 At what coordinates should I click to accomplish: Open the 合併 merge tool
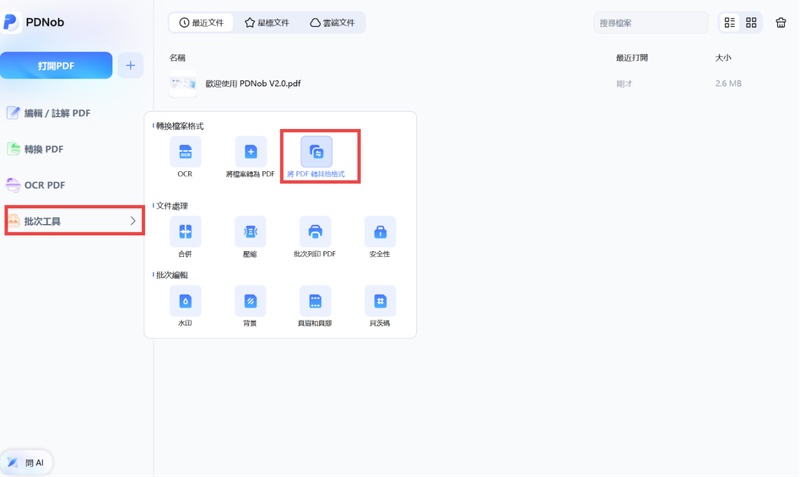click(x=185, y=232)
